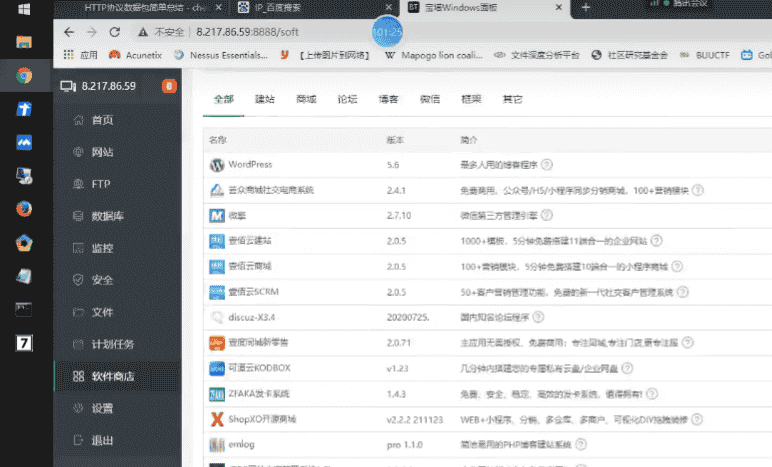Click the 壹佰云商城 icon
772x467 pixels.
click(217, 267)
